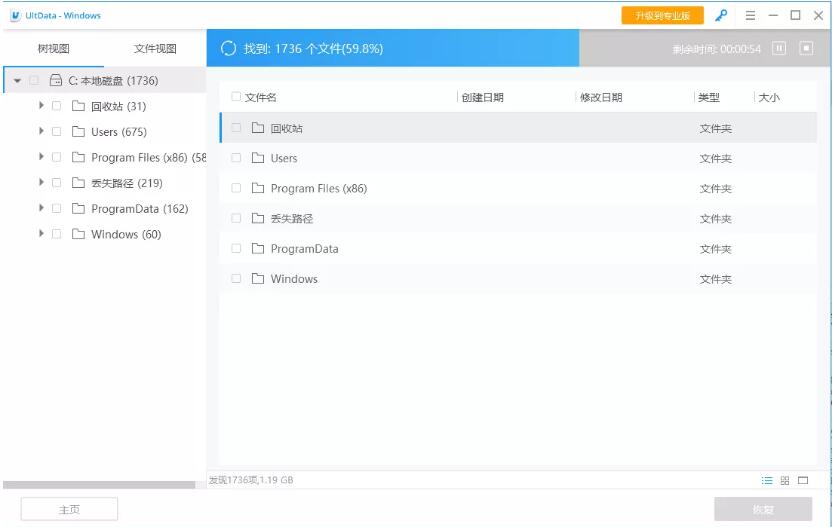Open the hamburger menu in title bar
This screenshot has width=838, height=527.
tap(749, 15)
